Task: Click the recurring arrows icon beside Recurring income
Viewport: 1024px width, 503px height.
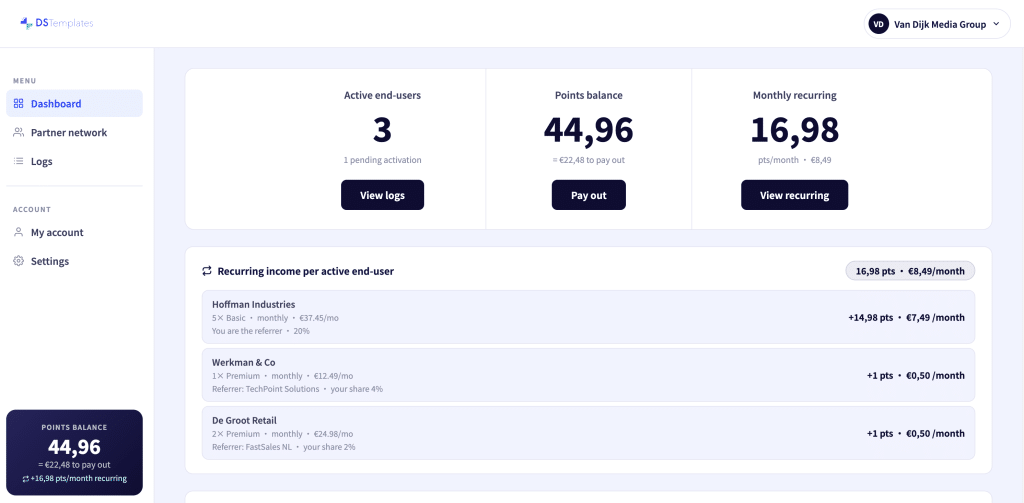Action: [207, 270]
